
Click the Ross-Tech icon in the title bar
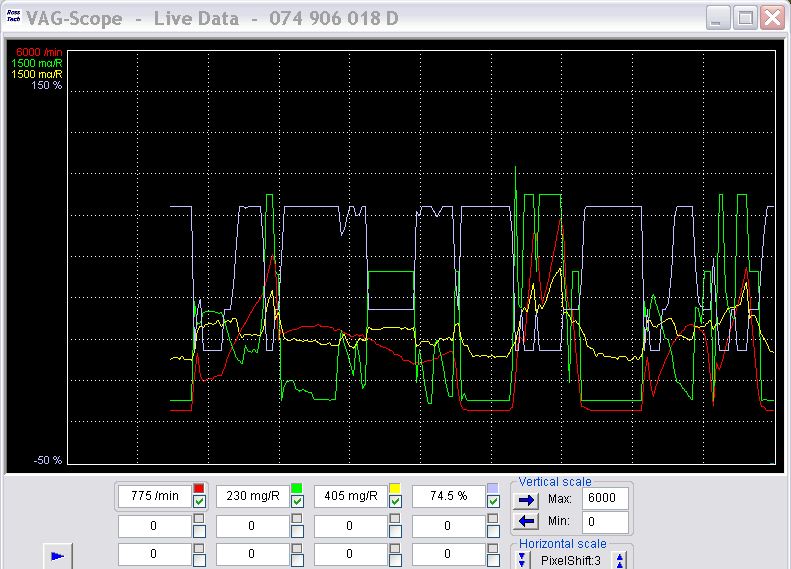point(14,16)
